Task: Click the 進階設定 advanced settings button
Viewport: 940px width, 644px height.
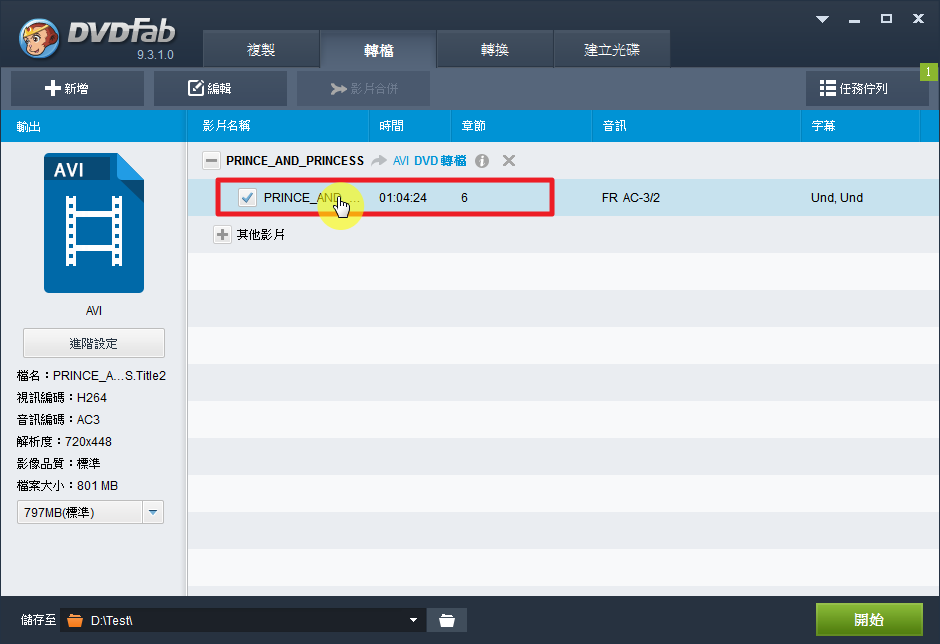Action: point(94,343)
